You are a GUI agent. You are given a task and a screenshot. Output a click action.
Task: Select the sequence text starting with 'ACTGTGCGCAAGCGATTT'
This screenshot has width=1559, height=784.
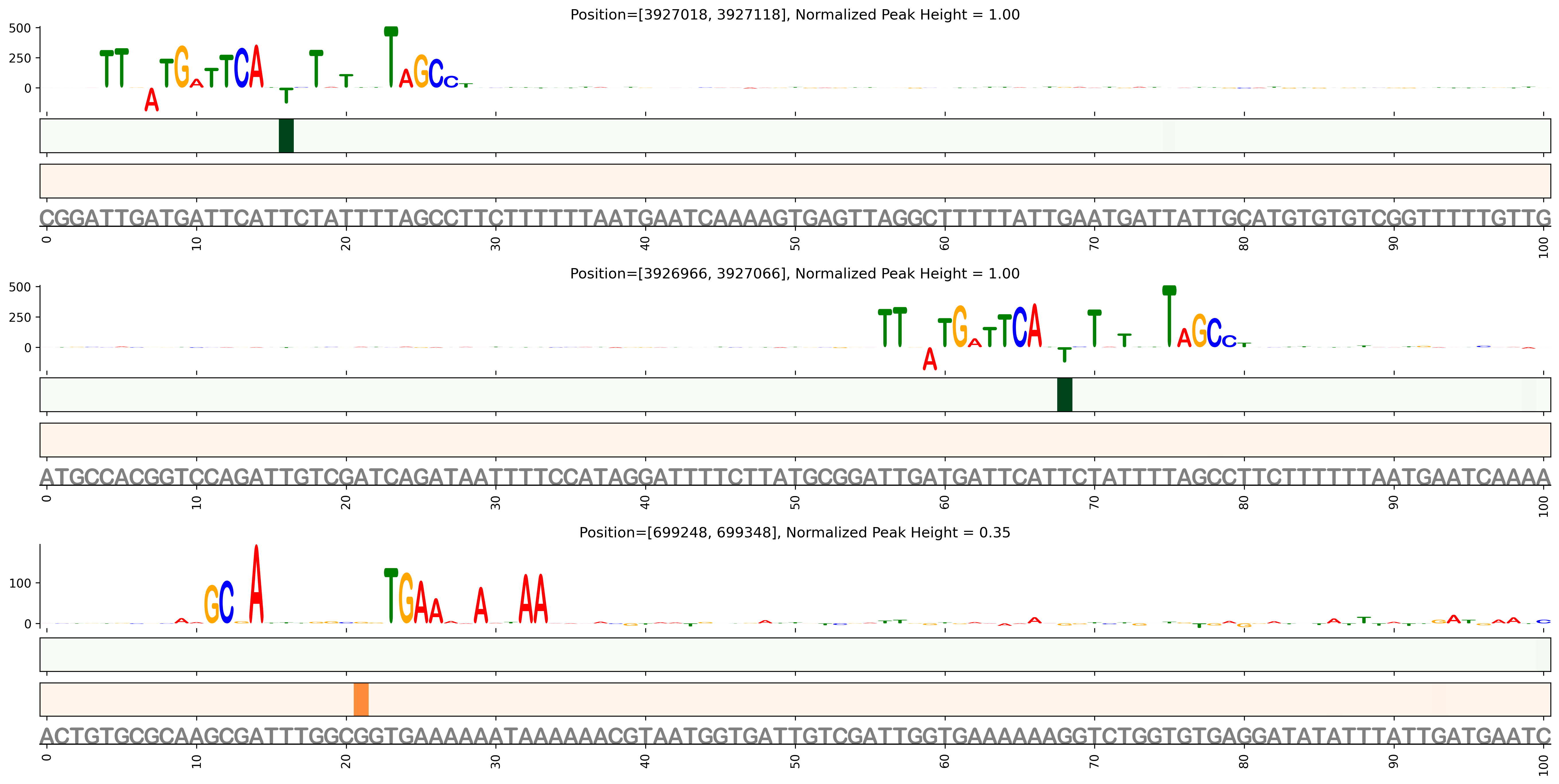(x=795, y=736)
